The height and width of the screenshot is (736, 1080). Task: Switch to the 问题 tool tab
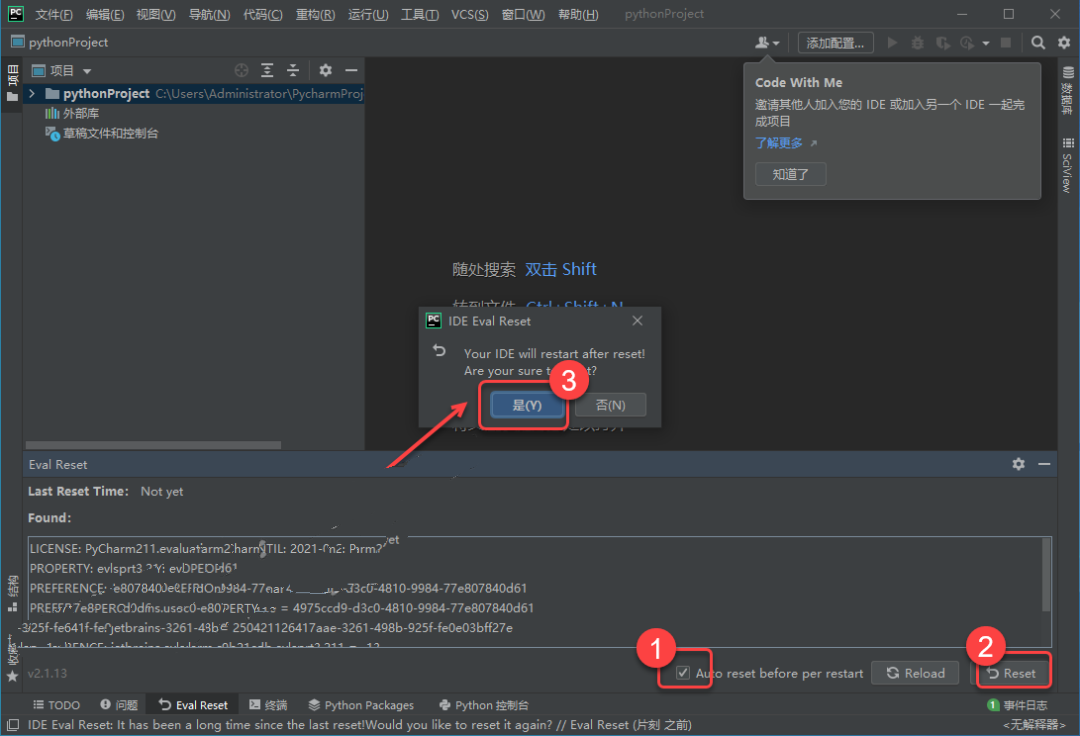(x=118, y=705)
